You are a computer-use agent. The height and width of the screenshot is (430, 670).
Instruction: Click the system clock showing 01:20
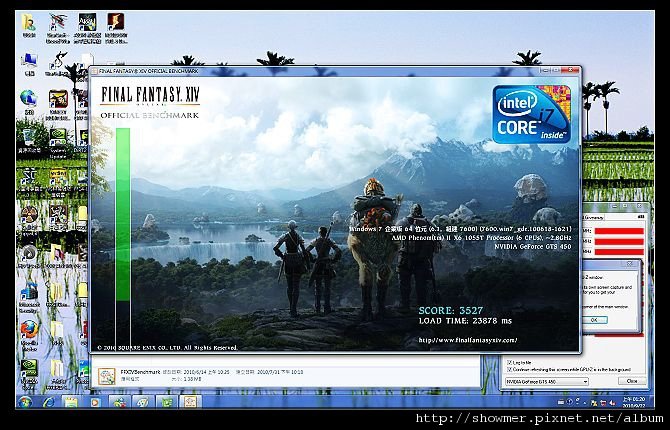pyautogui.click(x=633, y=402)
